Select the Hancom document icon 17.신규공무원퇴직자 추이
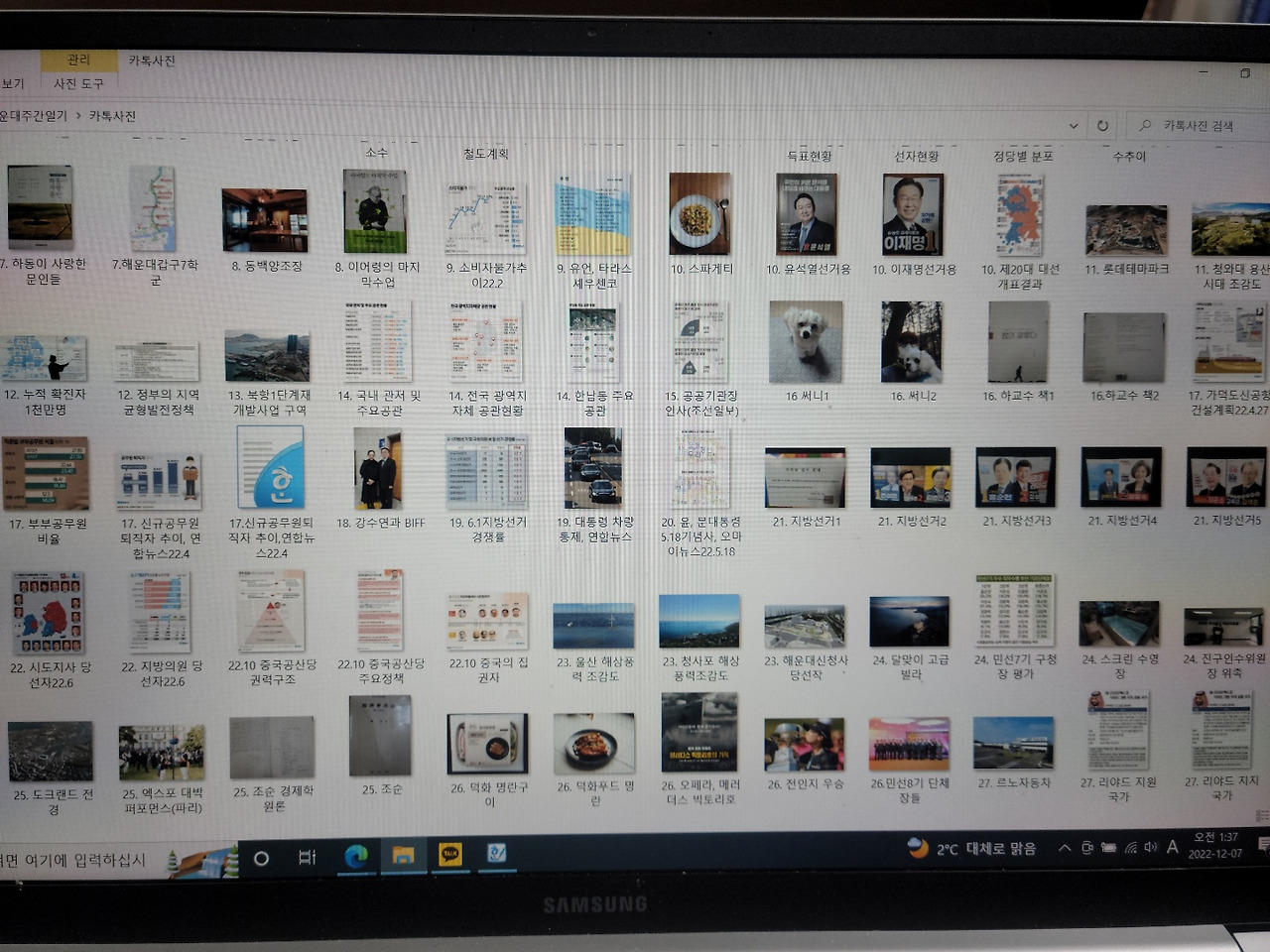 coord(270,468)
